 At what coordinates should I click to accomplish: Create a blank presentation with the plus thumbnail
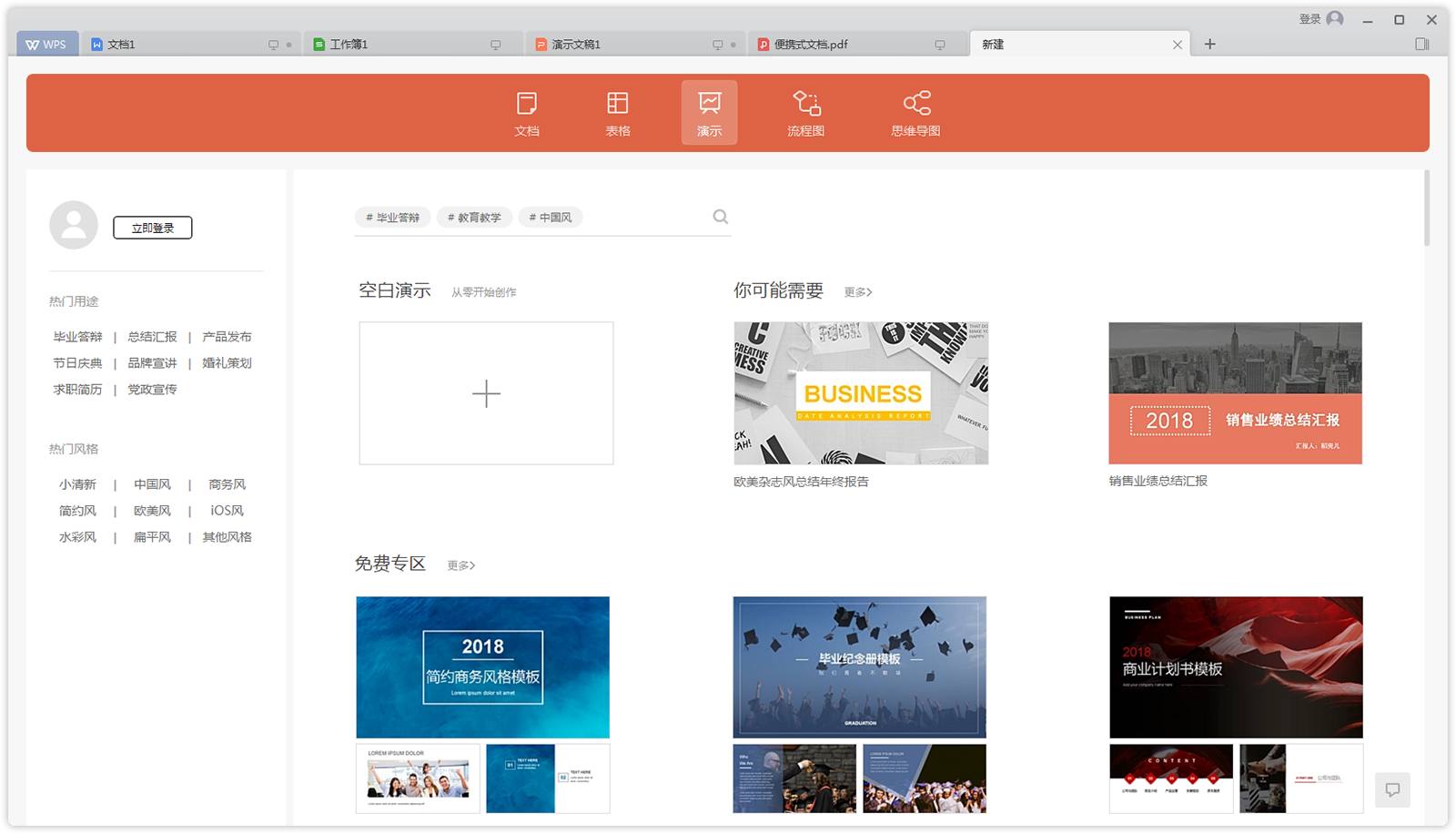tap(486, 393)
